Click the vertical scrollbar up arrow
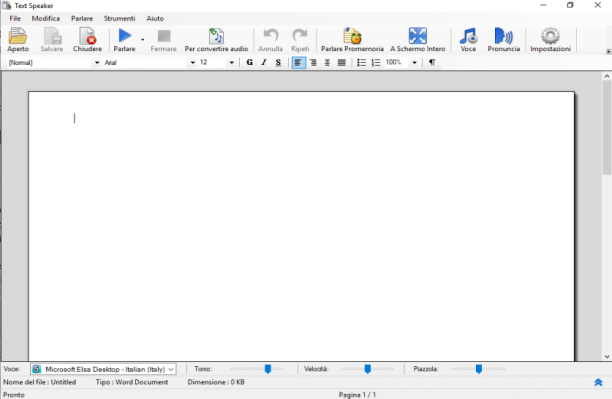Screen dimensions: 612x399 (x=607, y=76)
